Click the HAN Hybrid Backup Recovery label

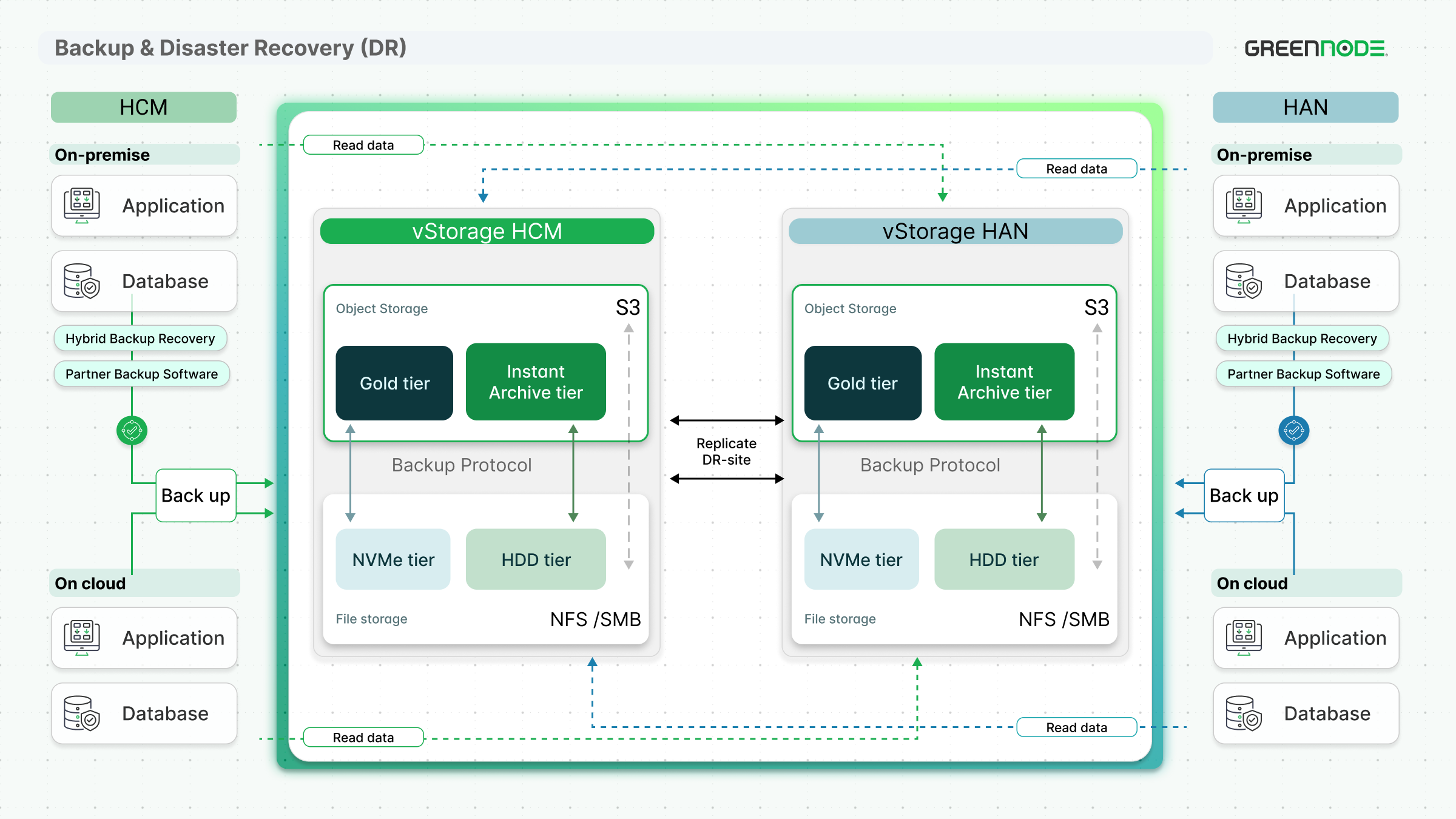coord(1302,339)
